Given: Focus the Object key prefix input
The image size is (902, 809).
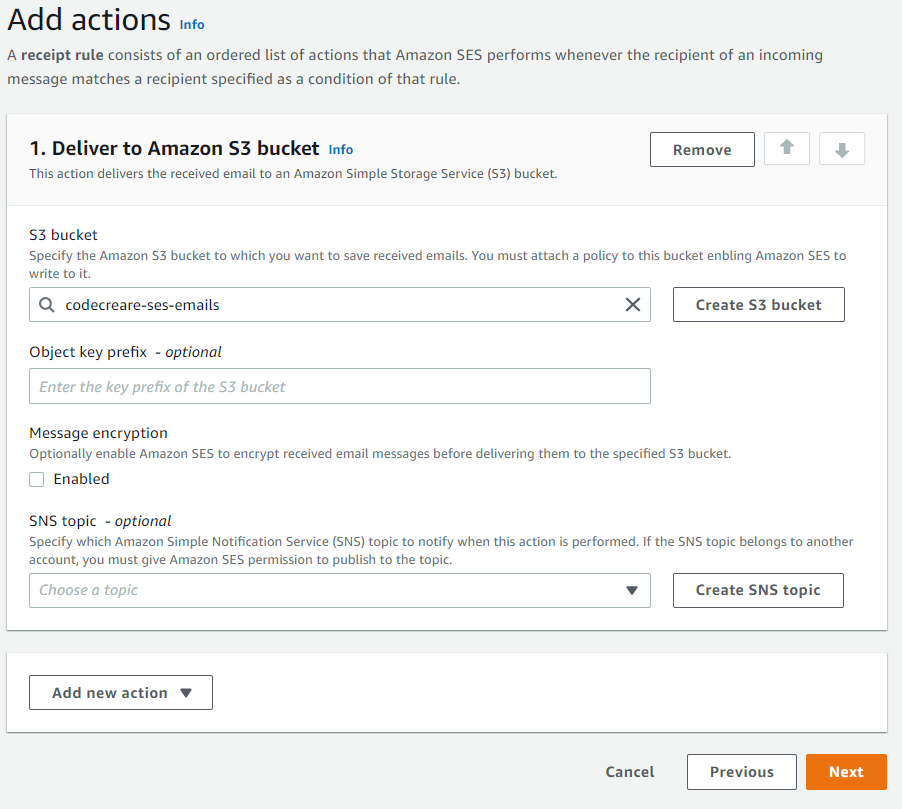Looking at the screenshot, I should 339,386.
